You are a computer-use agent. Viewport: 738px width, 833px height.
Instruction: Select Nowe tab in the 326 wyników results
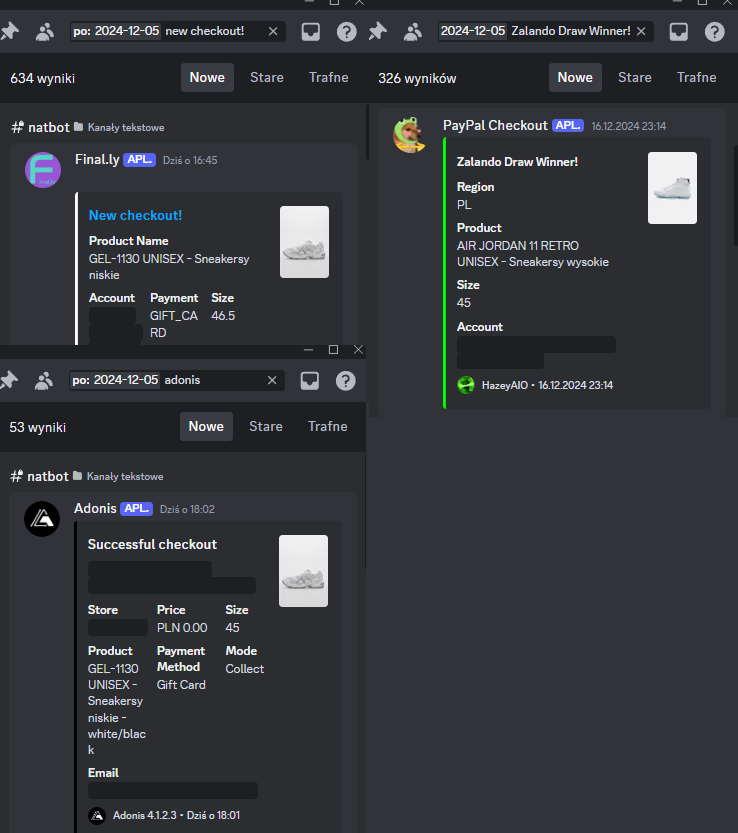coord(575,78)
